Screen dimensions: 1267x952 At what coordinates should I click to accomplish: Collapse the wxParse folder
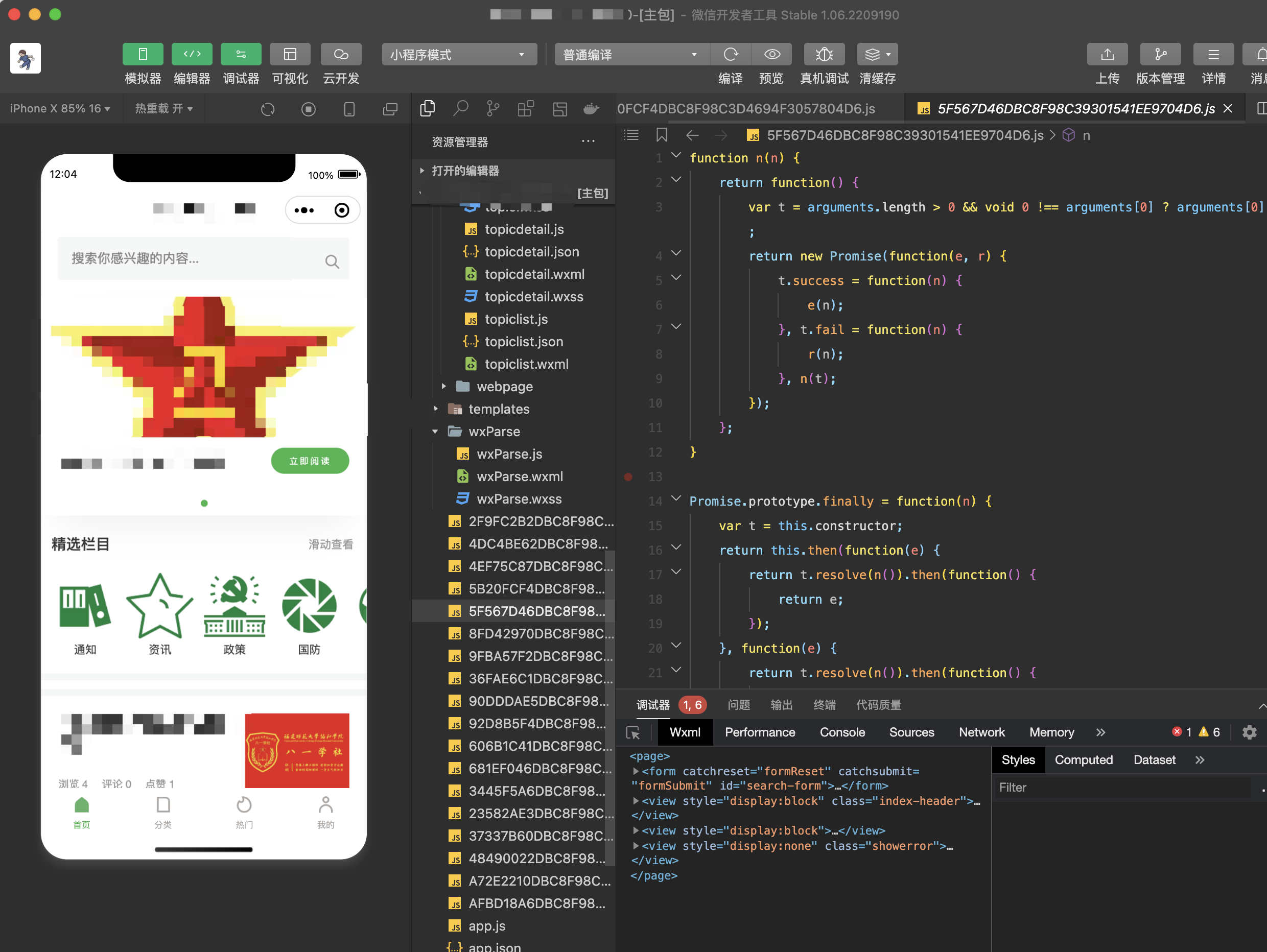click(x=494, y=432)
